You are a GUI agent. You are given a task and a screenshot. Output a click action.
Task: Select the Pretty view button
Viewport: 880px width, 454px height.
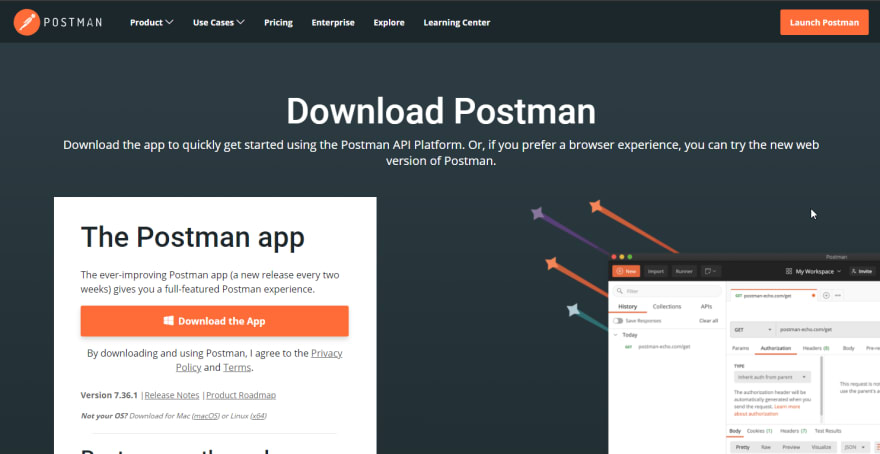[x=742, y=447]
